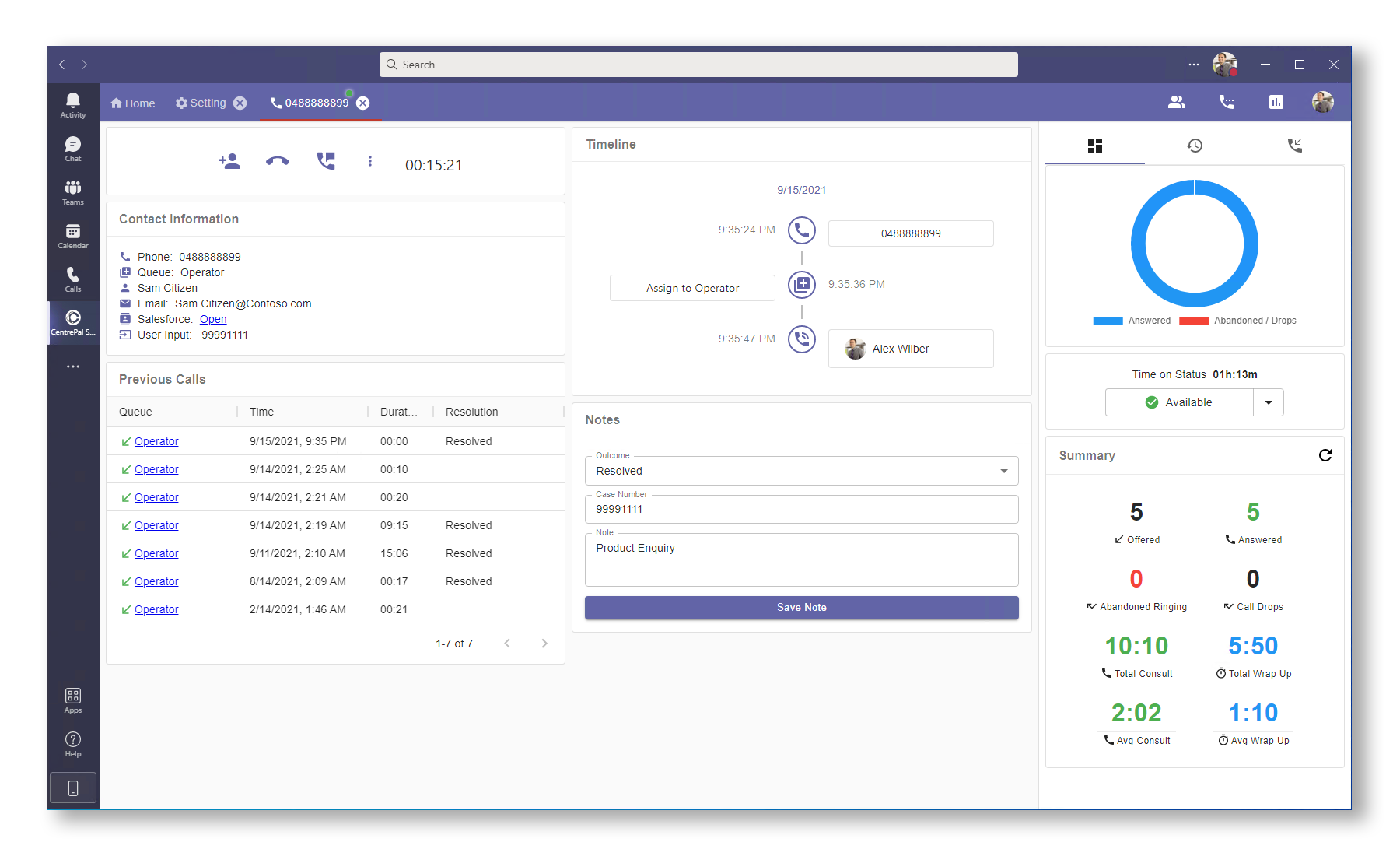Open Teams section in sidebar

[x=73, y=192]
